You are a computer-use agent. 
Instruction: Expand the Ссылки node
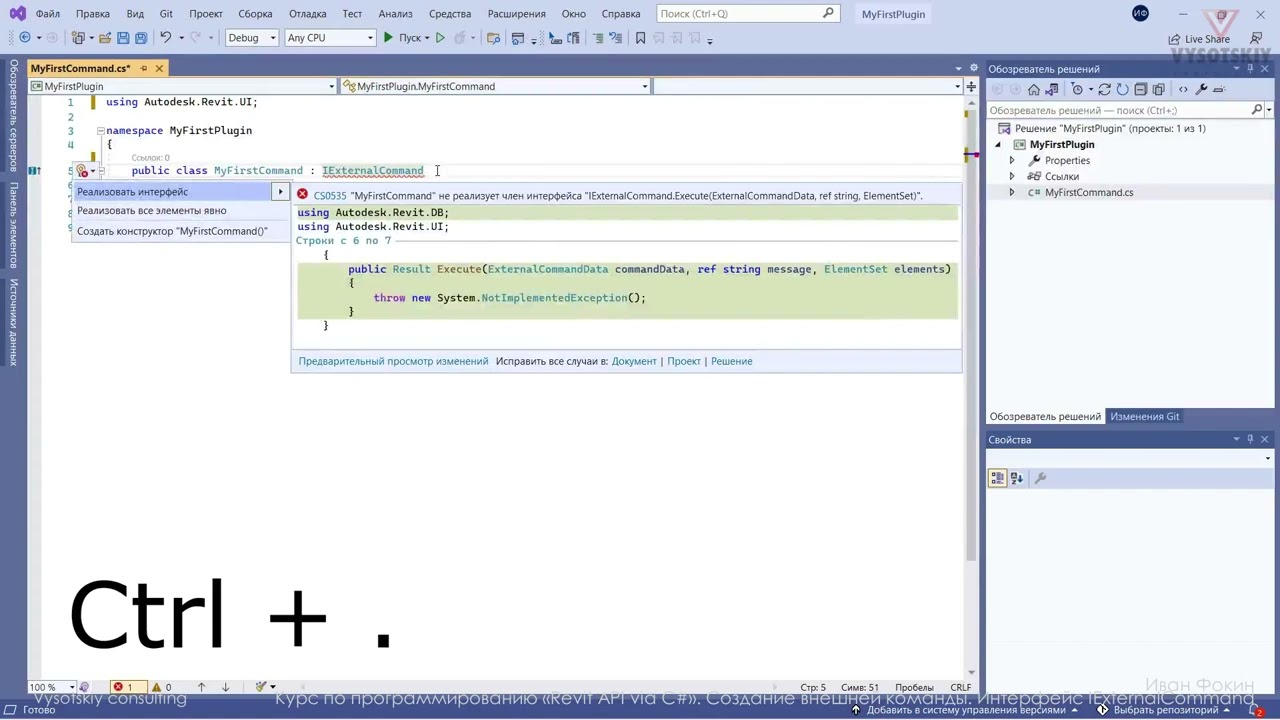coord(1012,176)
